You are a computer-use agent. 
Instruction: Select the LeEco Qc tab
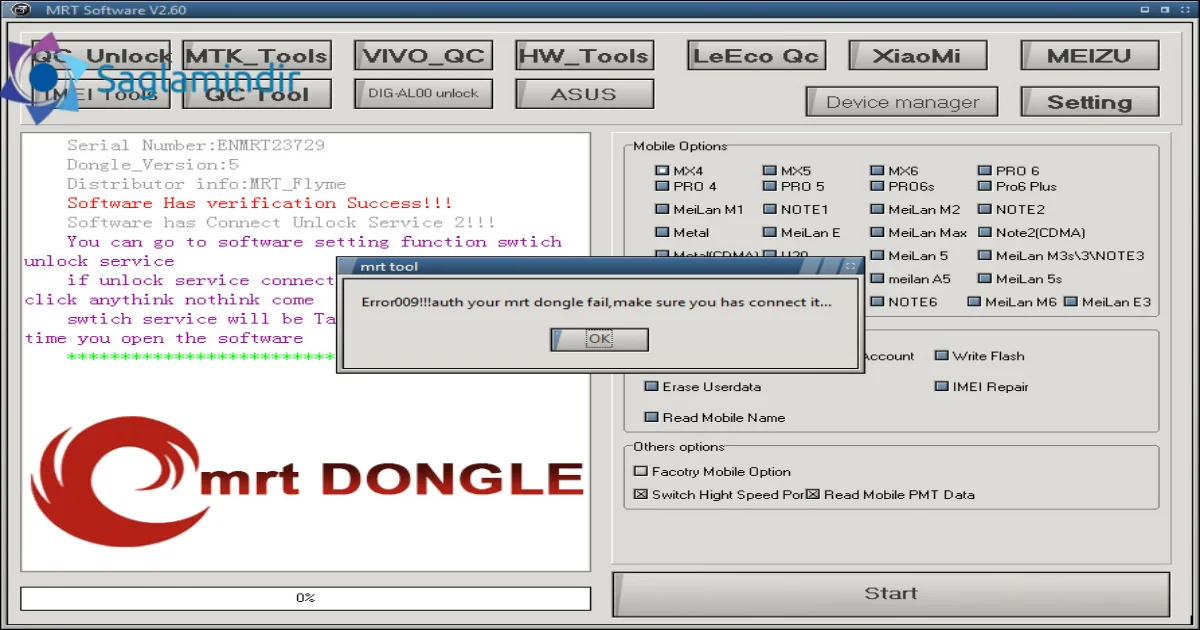coord(756,55)
